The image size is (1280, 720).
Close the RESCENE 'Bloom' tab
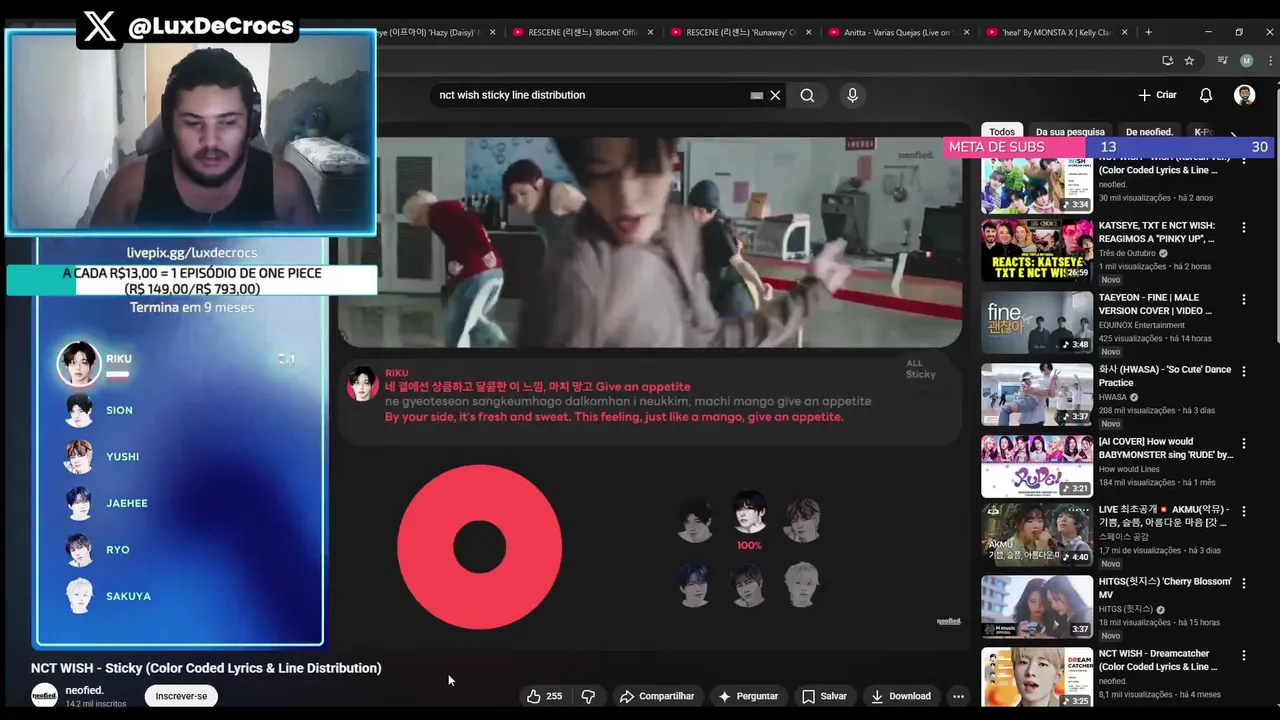651,32
